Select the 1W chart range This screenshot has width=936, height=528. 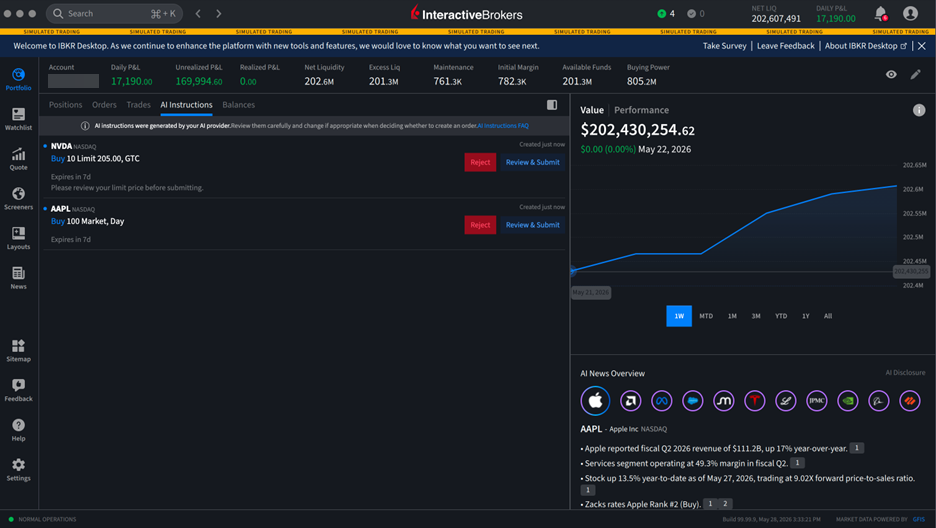(x=679, y=316)
